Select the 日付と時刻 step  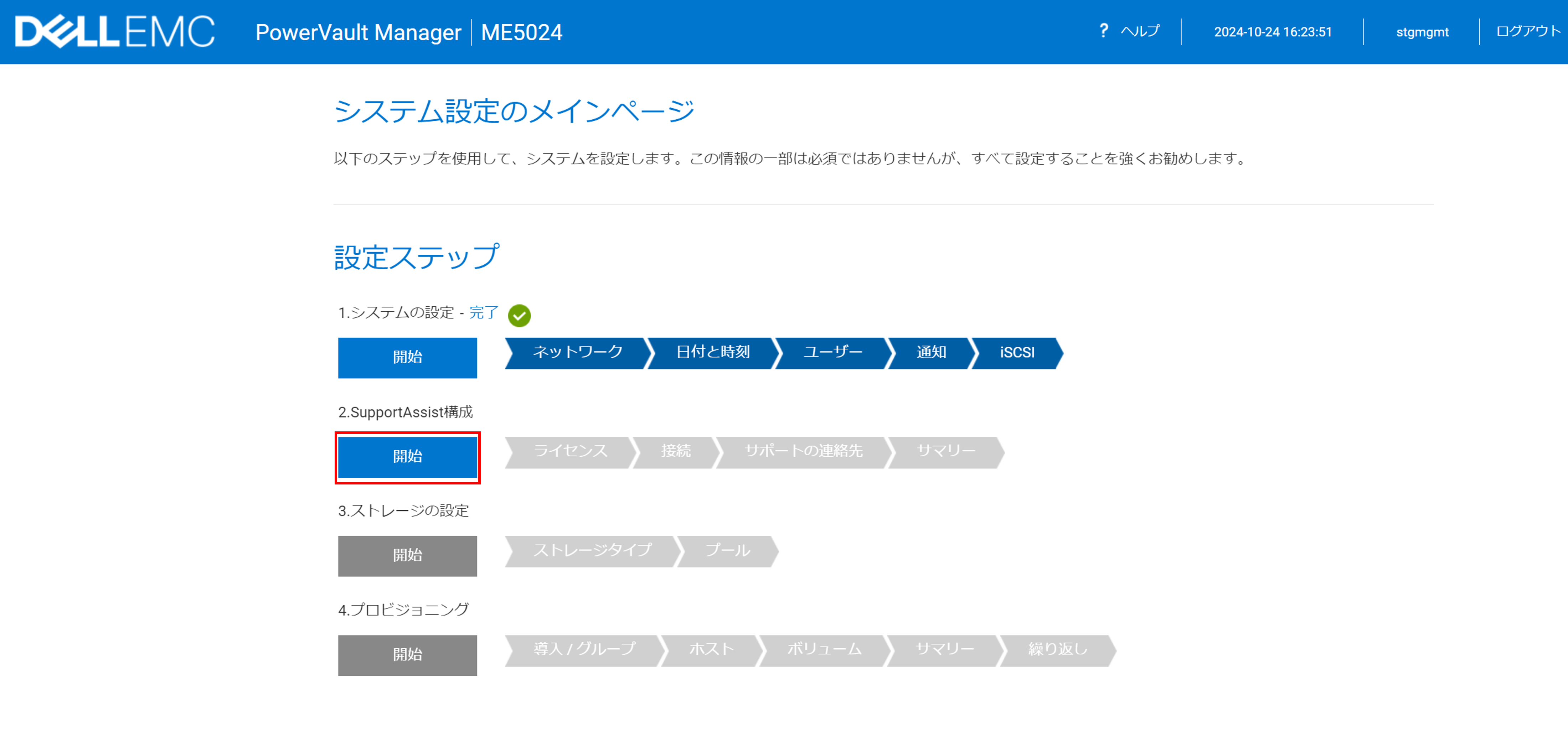coord(712,353)
